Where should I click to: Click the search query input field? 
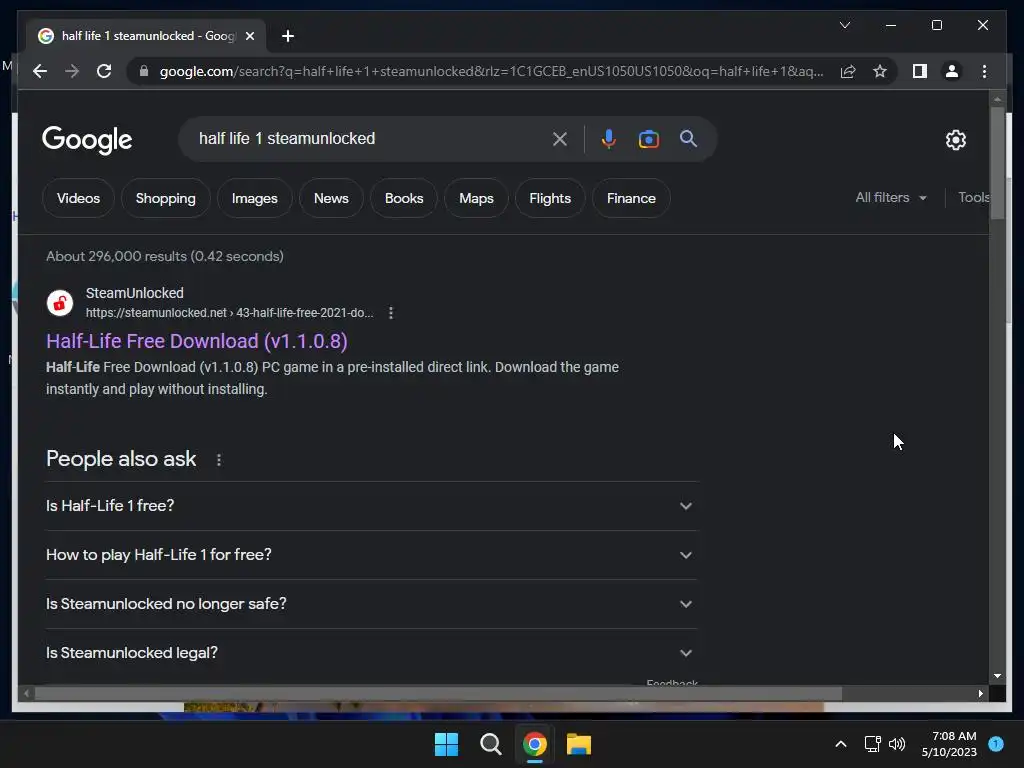click(369, 138)
